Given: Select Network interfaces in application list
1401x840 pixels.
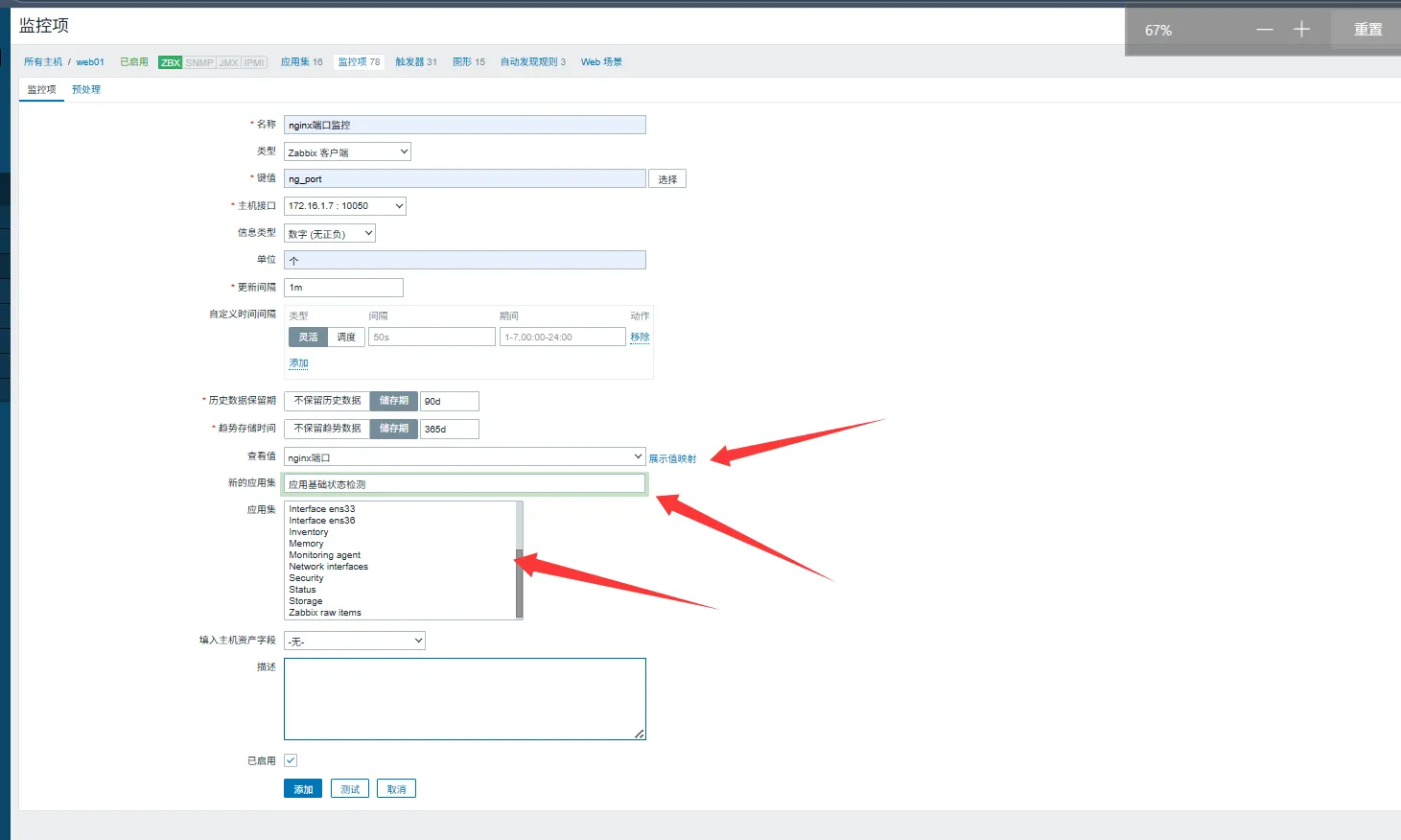Looking at the screenshot, I should click(x=329, y=567).
